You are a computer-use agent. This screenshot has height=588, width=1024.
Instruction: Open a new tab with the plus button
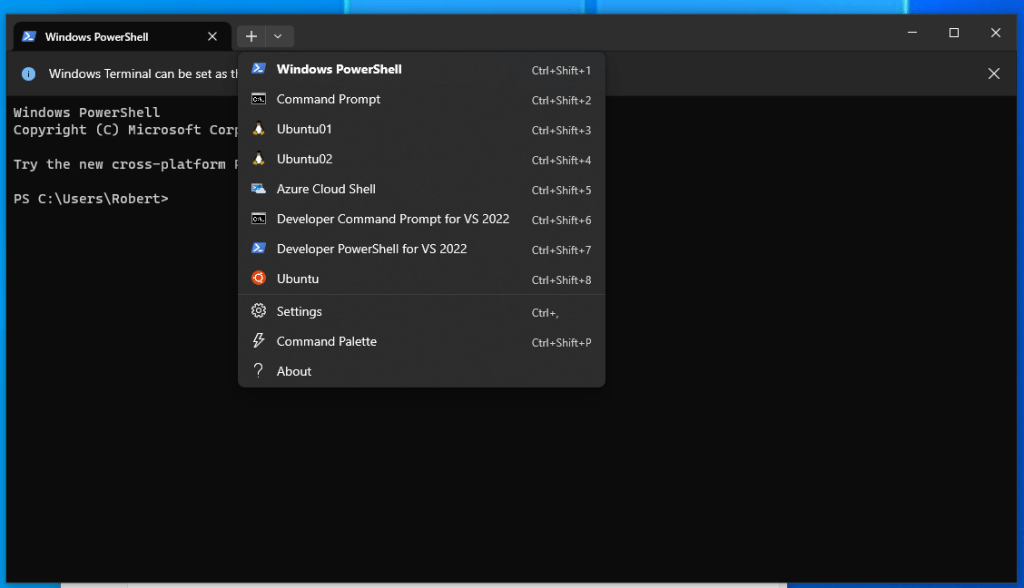tap(251, 36)
